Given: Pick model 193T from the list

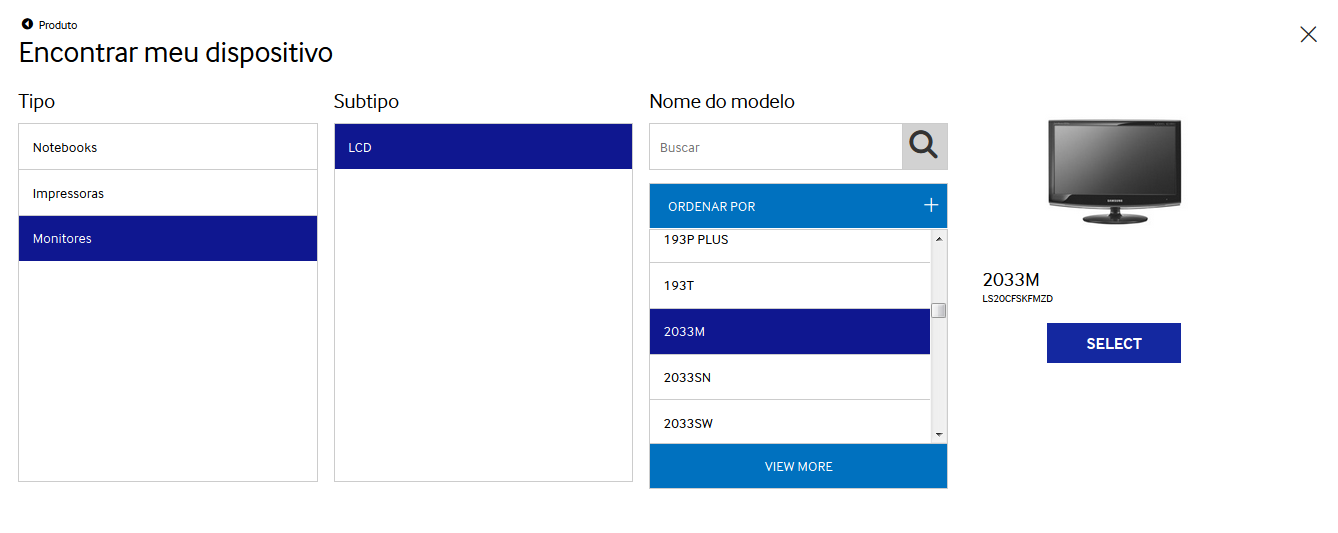Looking at the screenshot, I should coord(790,286).
